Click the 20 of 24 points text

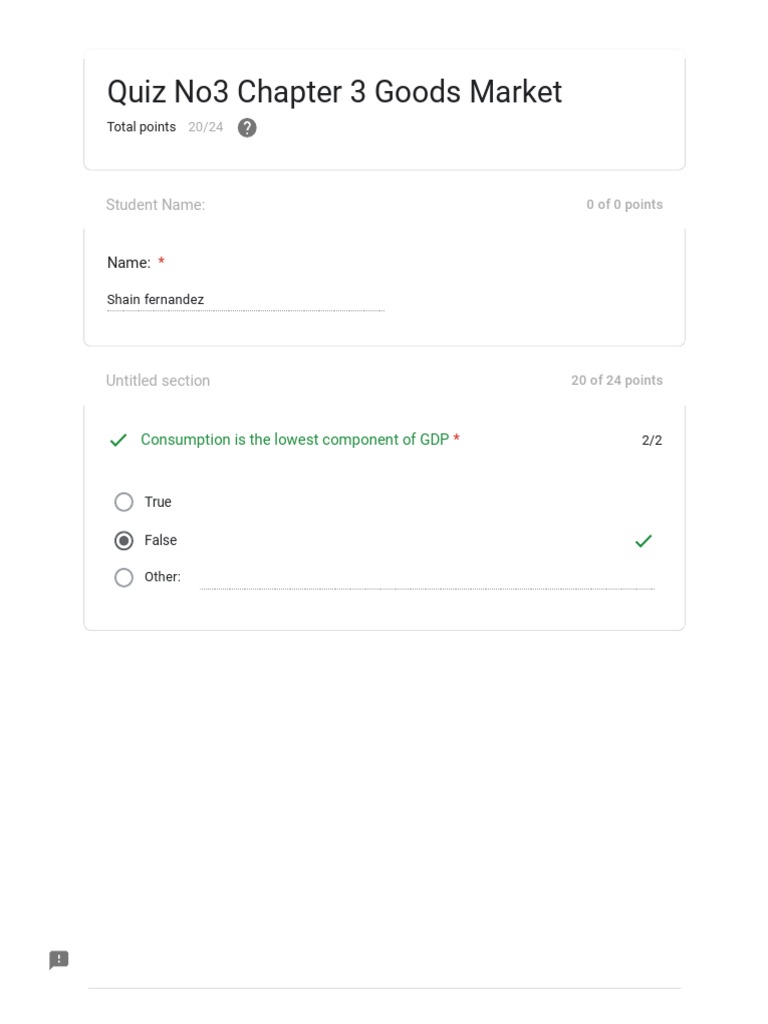coord(616,381)
